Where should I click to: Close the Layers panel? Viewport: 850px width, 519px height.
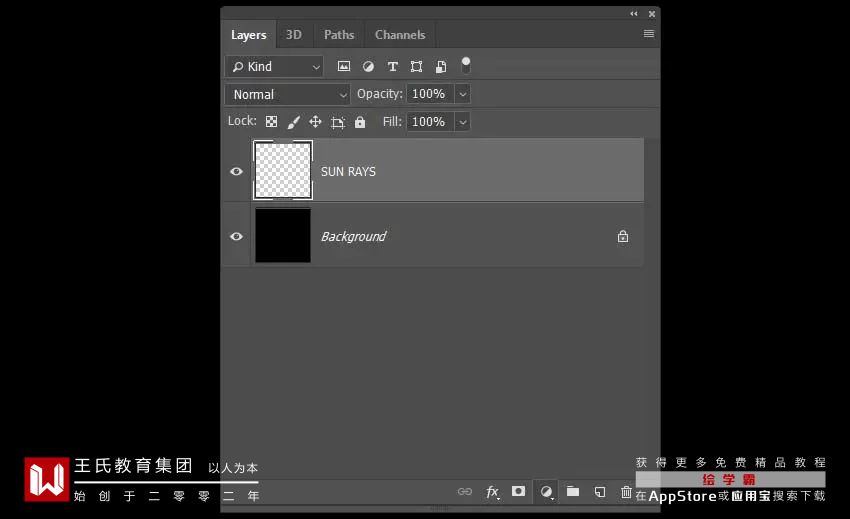pos(652,14)
